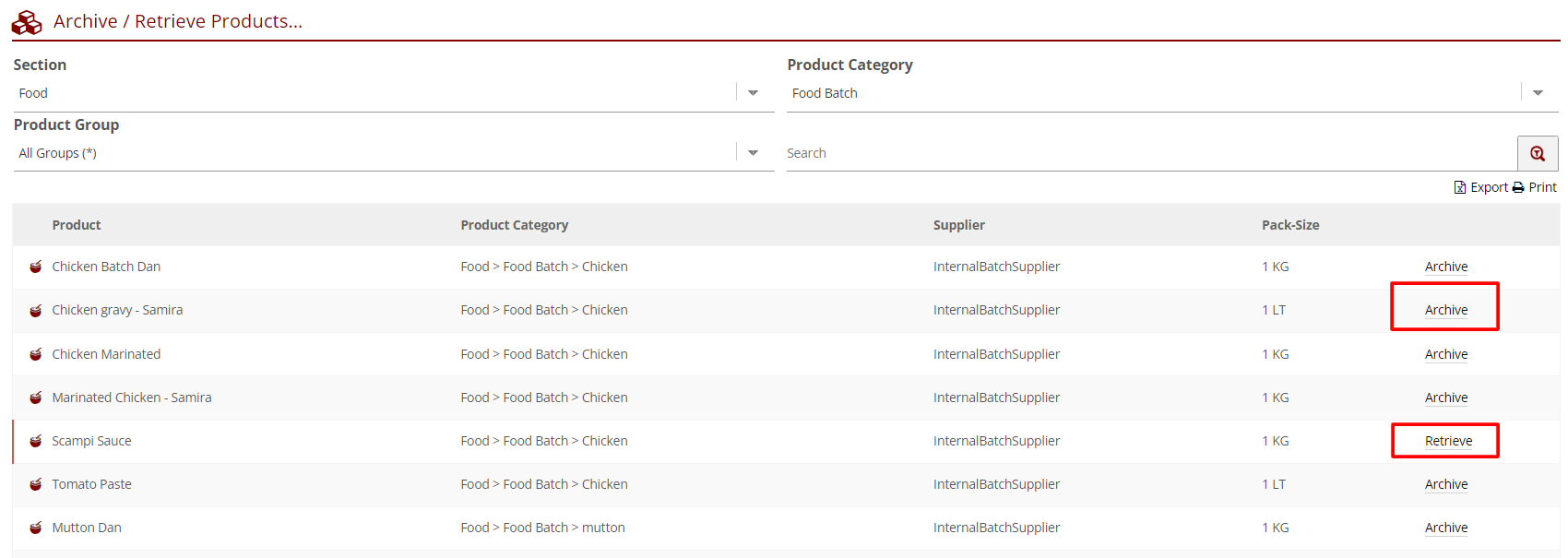Image resolution: width=1568 pixels, height=558 pixels.
Task: Click the Export file icon
Action: (1459, 187)
